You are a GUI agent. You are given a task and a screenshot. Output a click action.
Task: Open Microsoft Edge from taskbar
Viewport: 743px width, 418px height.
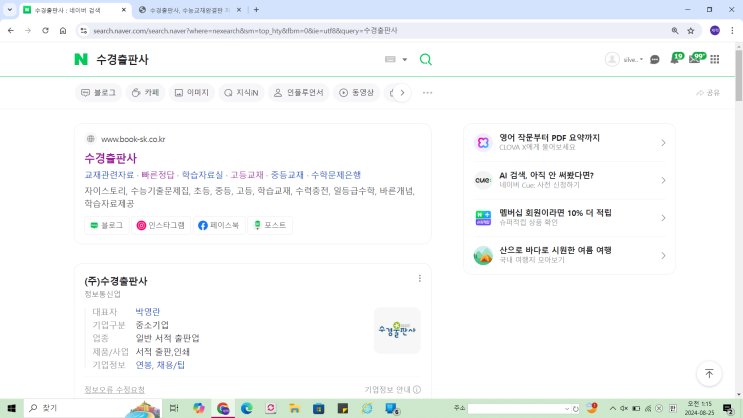[246, 408]
